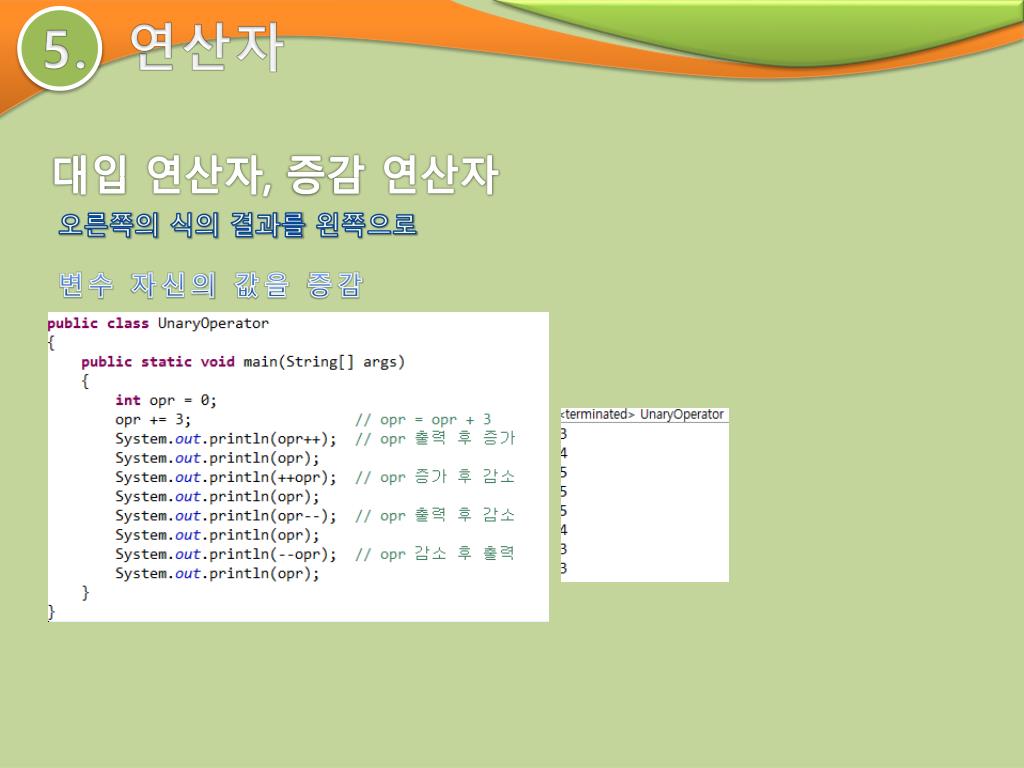
Task: Click the declaration 'int opr = 0;'
Action: pos(166,400)
